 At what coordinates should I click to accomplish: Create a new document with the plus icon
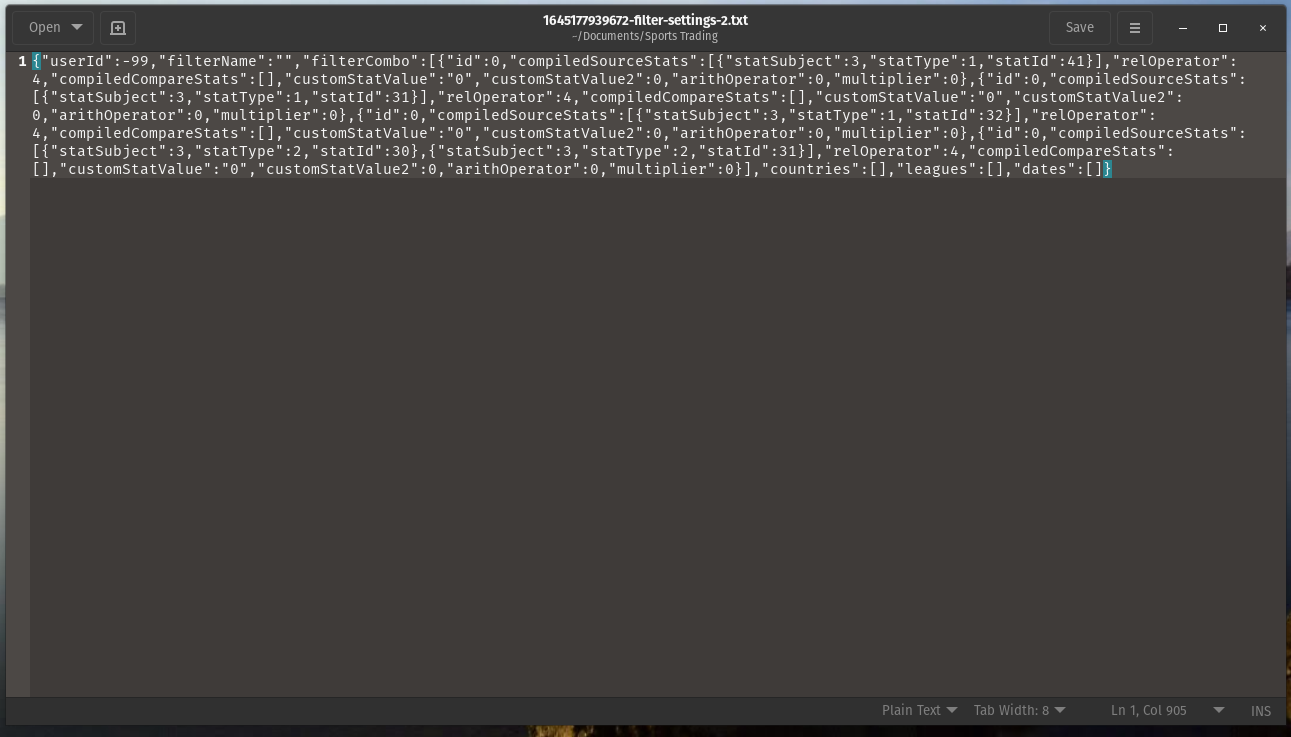tap(117, 28)
